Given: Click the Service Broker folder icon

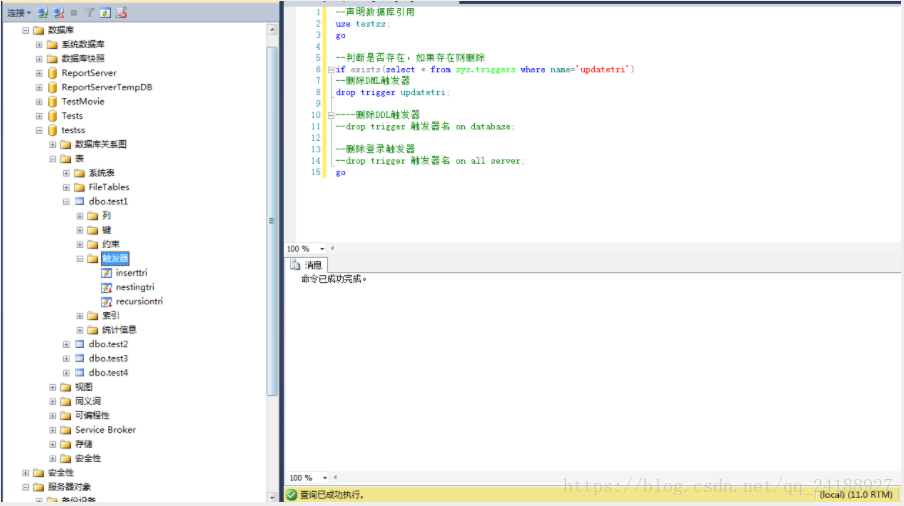Looking at the screenshot, I should click(66, 430).
